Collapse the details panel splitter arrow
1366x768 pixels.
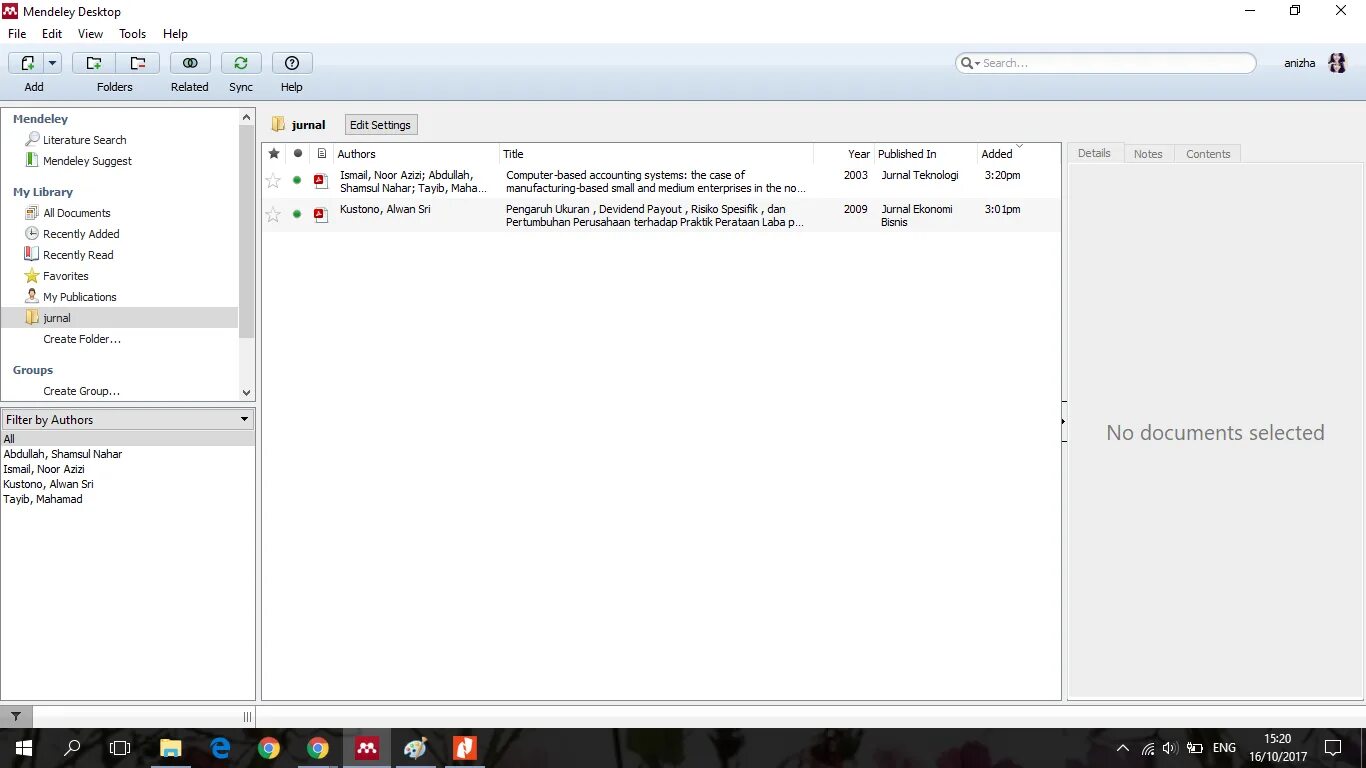click(1063, 422)
